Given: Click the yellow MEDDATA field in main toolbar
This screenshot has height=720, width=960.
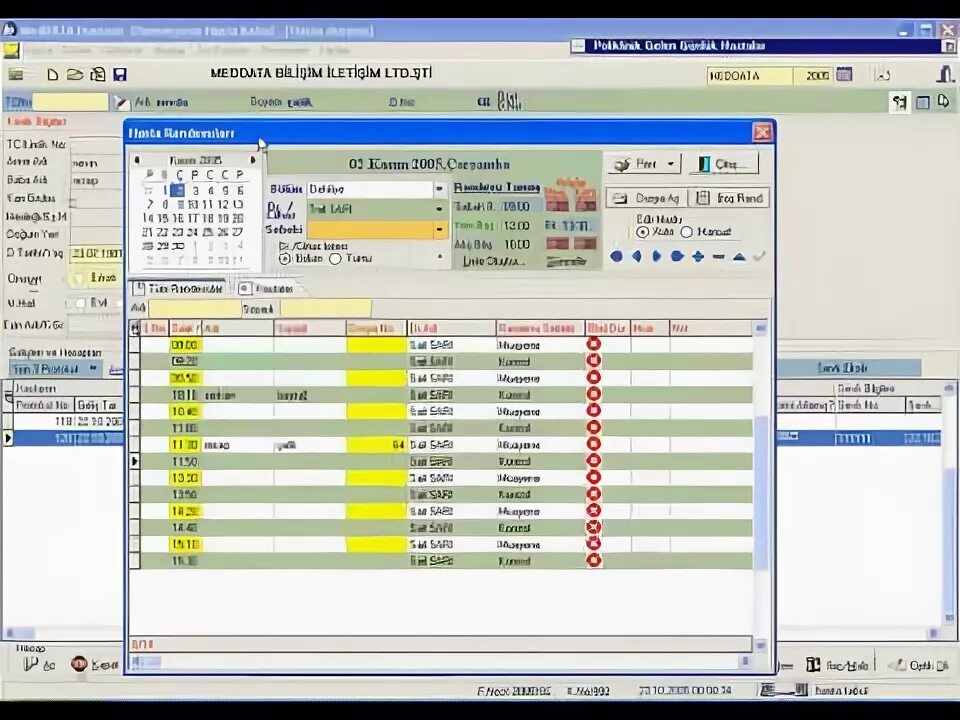Looking at the screenshot, I should [x=750, y=75].
